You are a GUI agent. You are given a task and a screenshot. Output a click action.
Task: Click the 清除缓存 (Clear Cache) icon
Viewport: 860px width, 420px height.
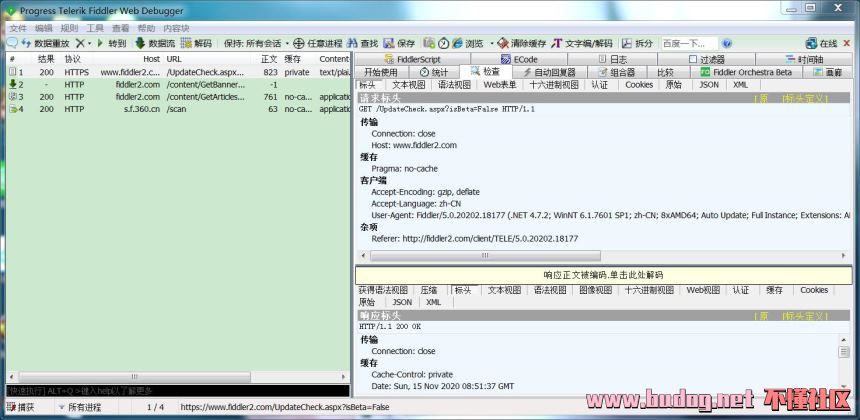pyautogui.click(x=503, y=44)
